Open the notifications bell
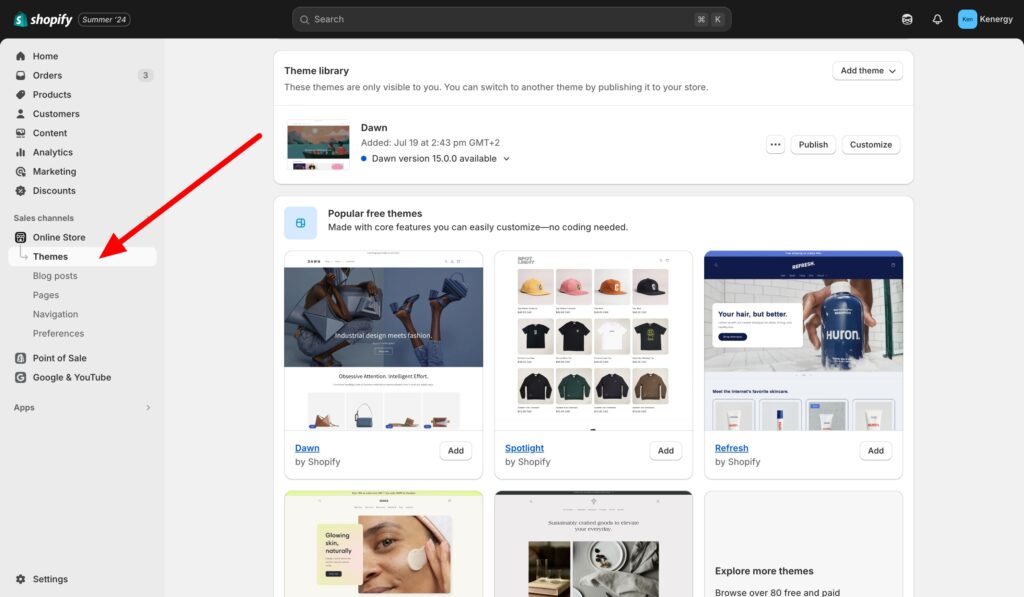1024x597 pixels. coord(937,19)
